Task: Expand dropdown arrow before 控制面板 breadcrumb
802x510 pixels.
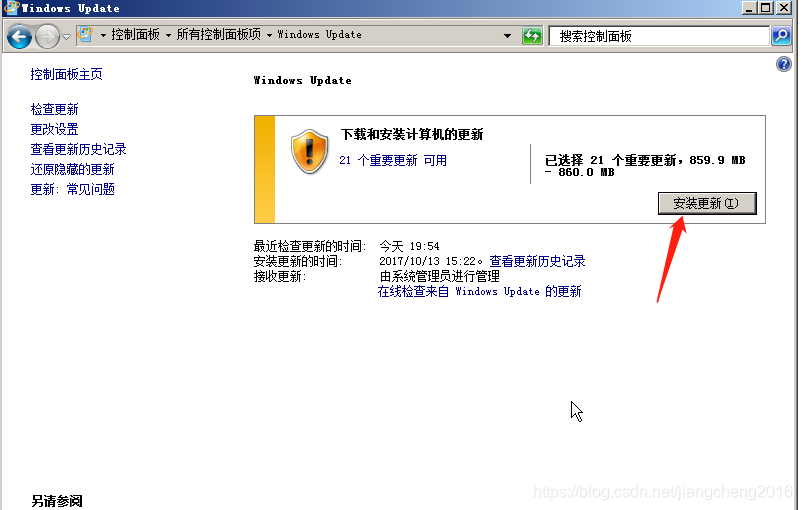Action: click(x=103, y=35)
